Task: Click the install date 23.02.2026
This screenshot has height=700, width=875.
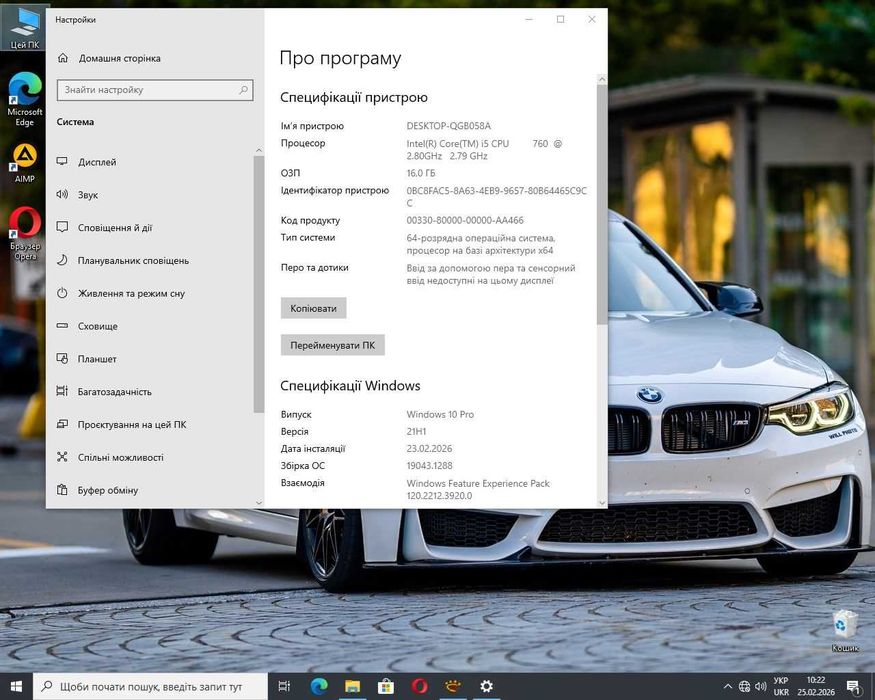Action: (x=429, y=448)
